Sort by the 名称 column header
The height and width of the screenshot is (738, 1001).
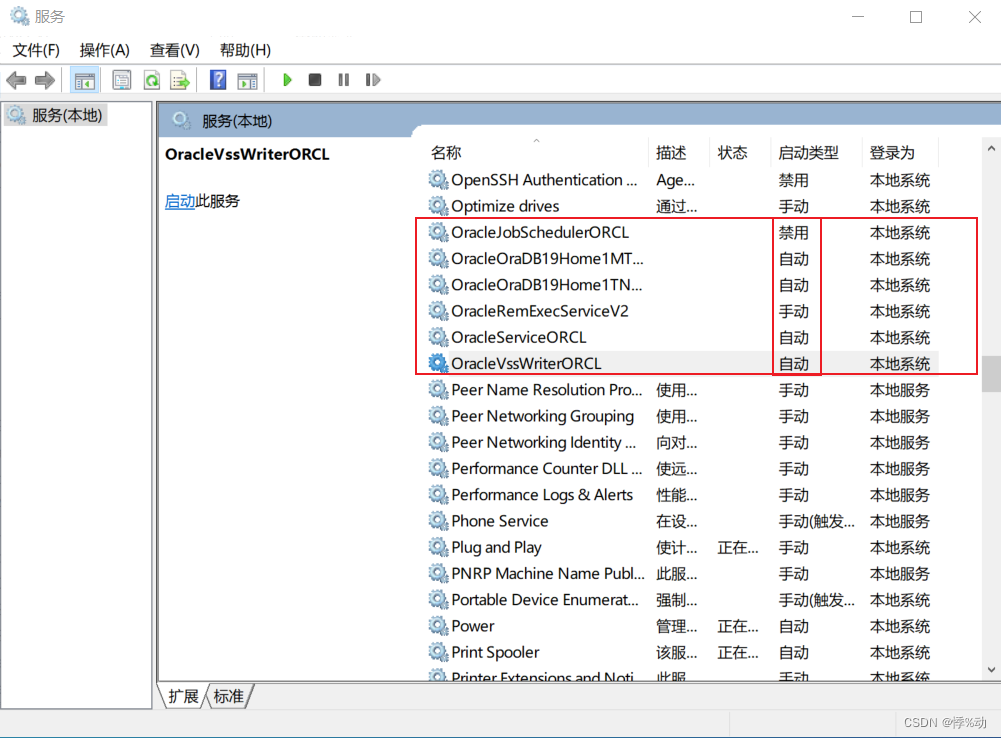click(x=446, y=153)
